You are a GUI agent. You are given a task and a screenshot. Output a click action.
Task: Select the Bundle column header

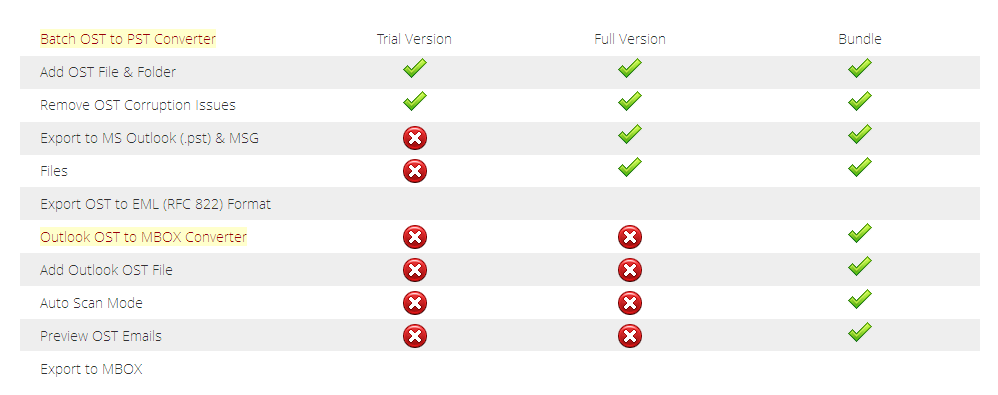point(859,39)
